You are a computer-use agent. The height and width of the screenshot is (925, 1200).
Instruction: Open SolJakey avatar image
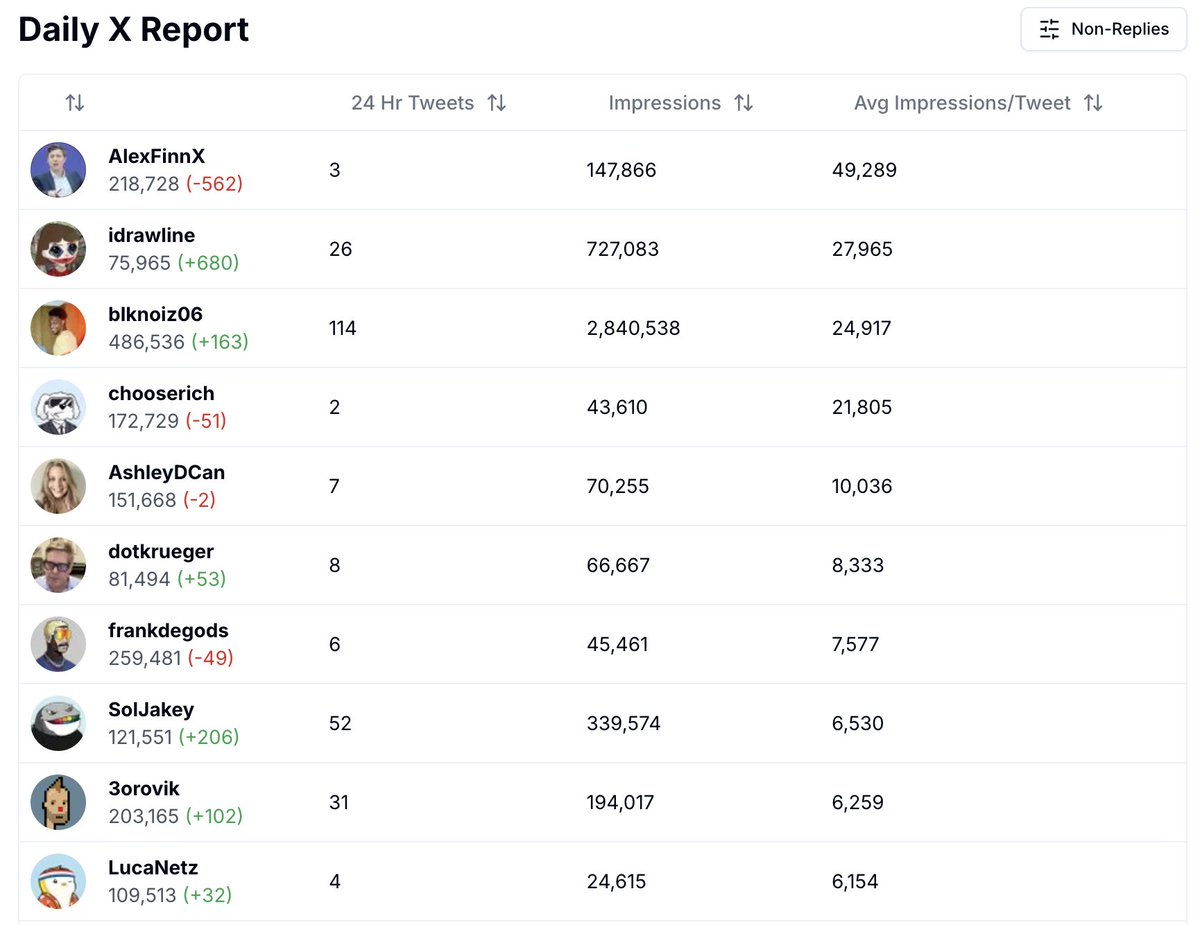58,723
